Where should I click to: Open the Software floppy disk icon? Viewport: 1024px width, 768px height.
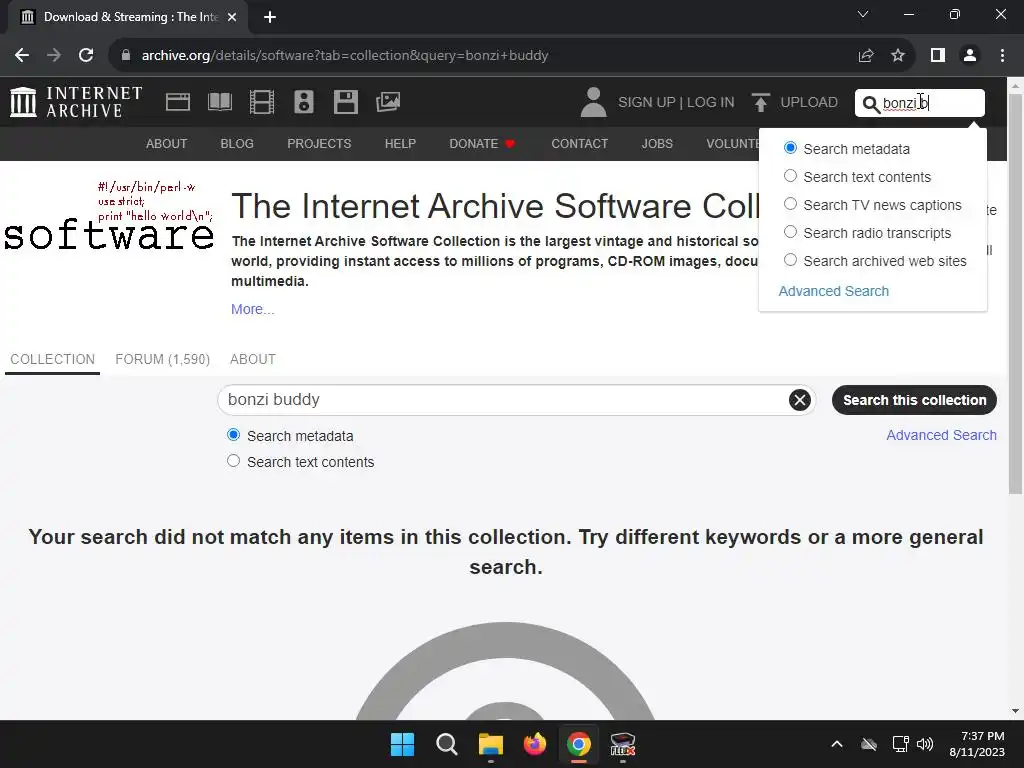coord(345,103)
